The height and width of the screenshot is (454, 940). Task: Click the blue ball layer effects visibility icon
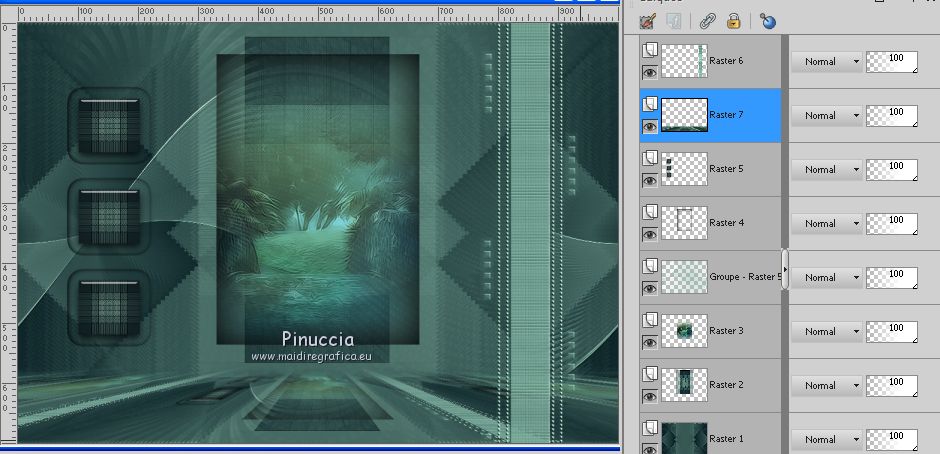click(767, 22)
